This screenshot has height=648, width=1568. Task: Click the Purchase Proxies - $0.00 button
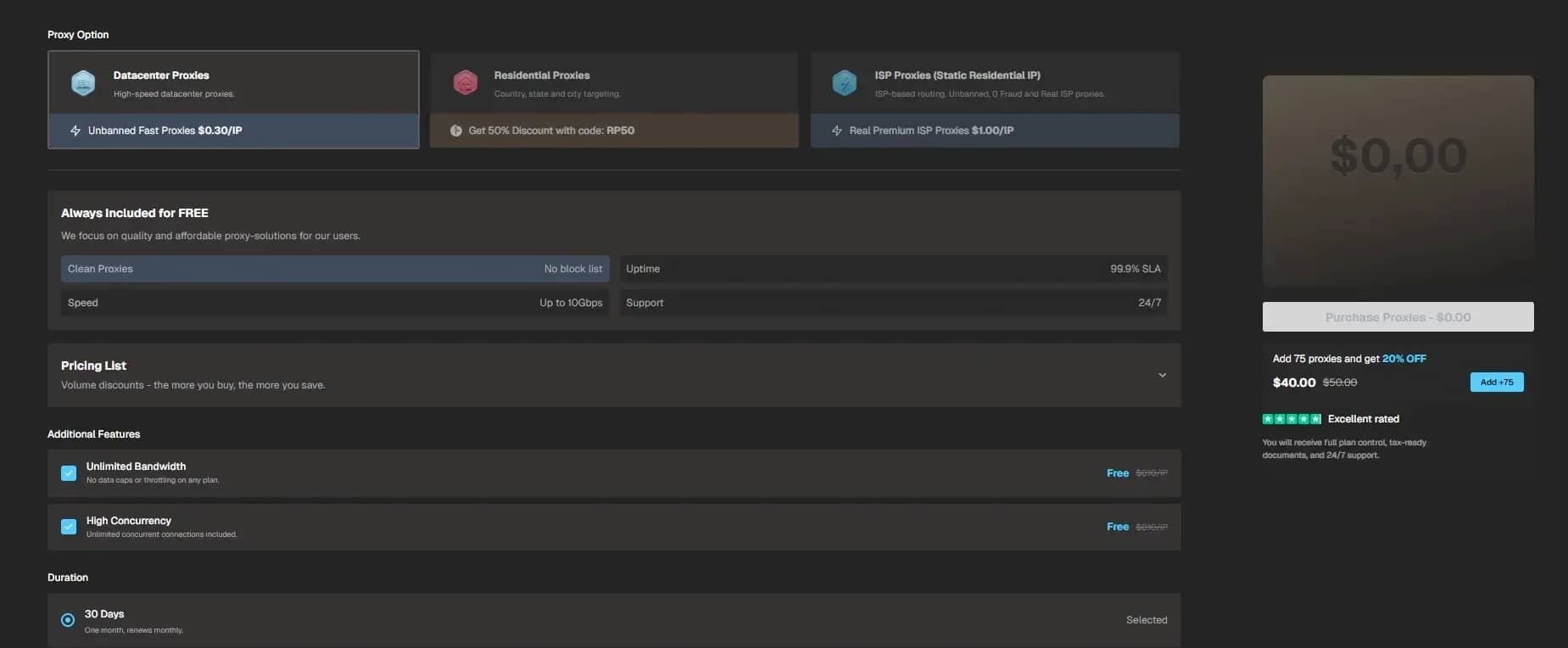(x=1398, y=317)
